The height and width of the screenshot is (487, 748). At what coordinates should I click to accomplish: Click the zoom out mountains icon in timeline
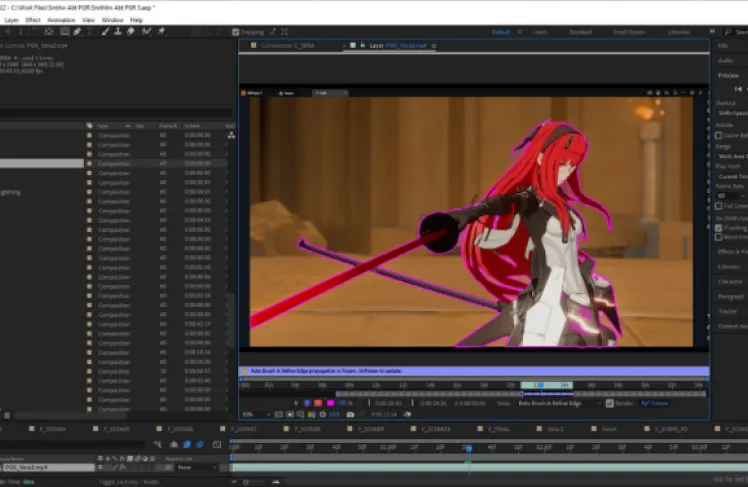tap(236, 482)
